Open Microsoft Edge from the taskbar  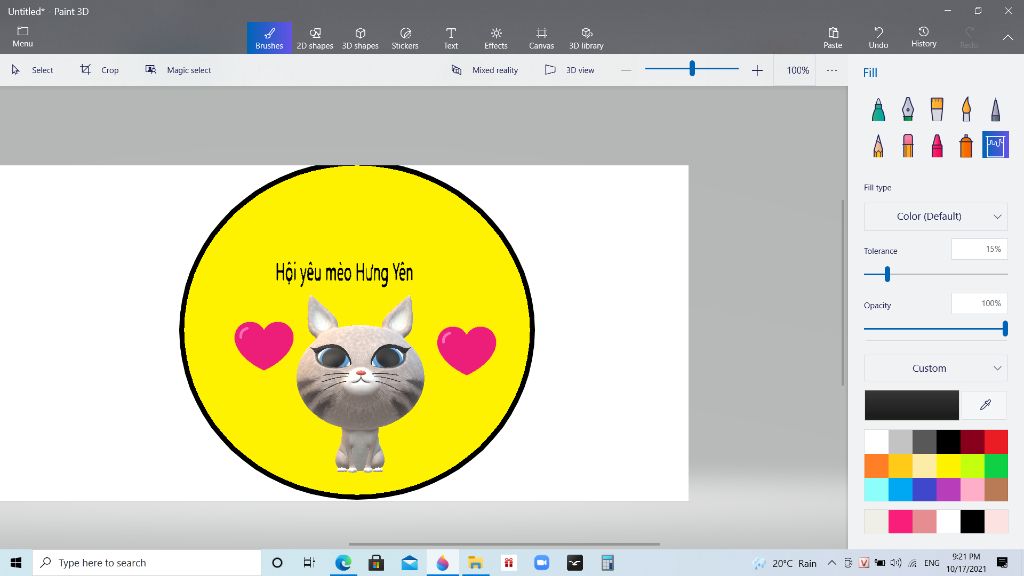tap(343, 562)
